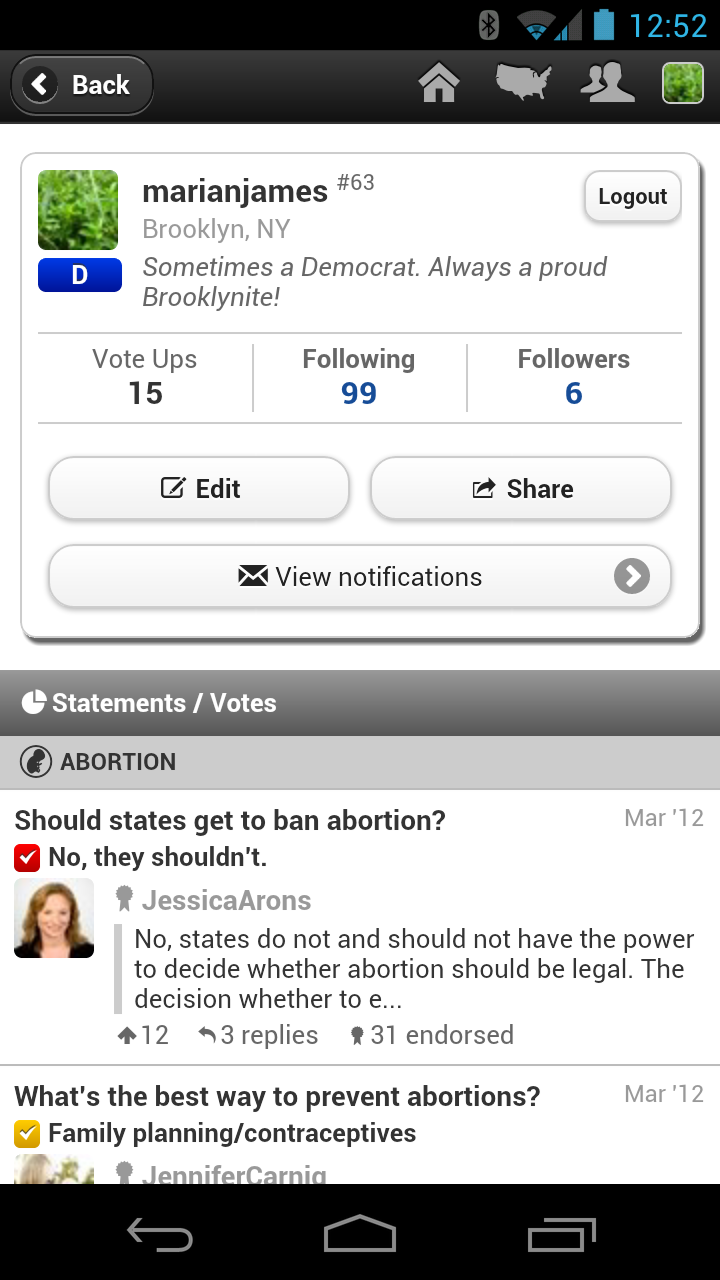Tap the blue D party badge
The height and width of the screenshot is (1280, 720).
80,275
